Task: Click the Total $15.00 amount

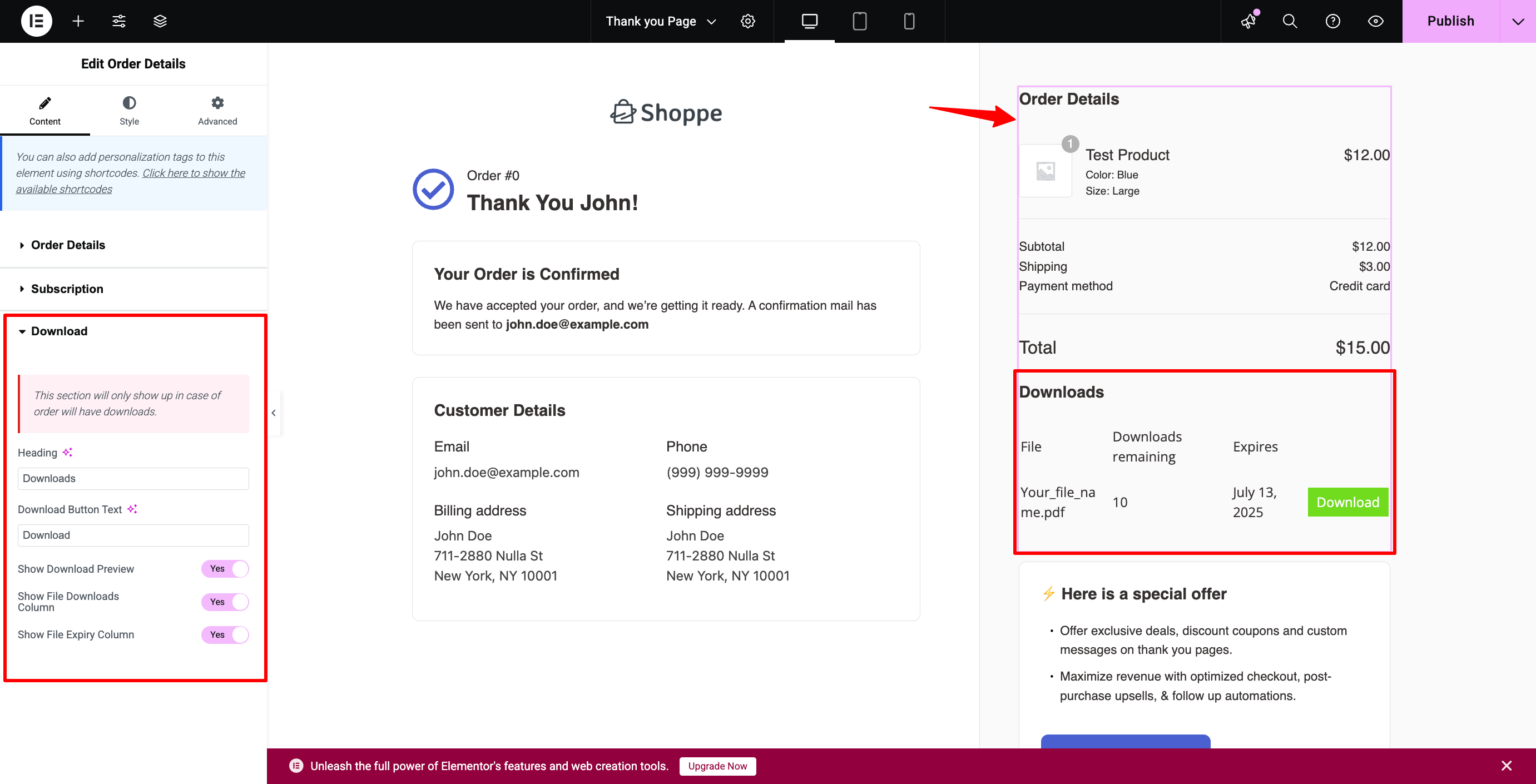Action: tap(1362, 348)
